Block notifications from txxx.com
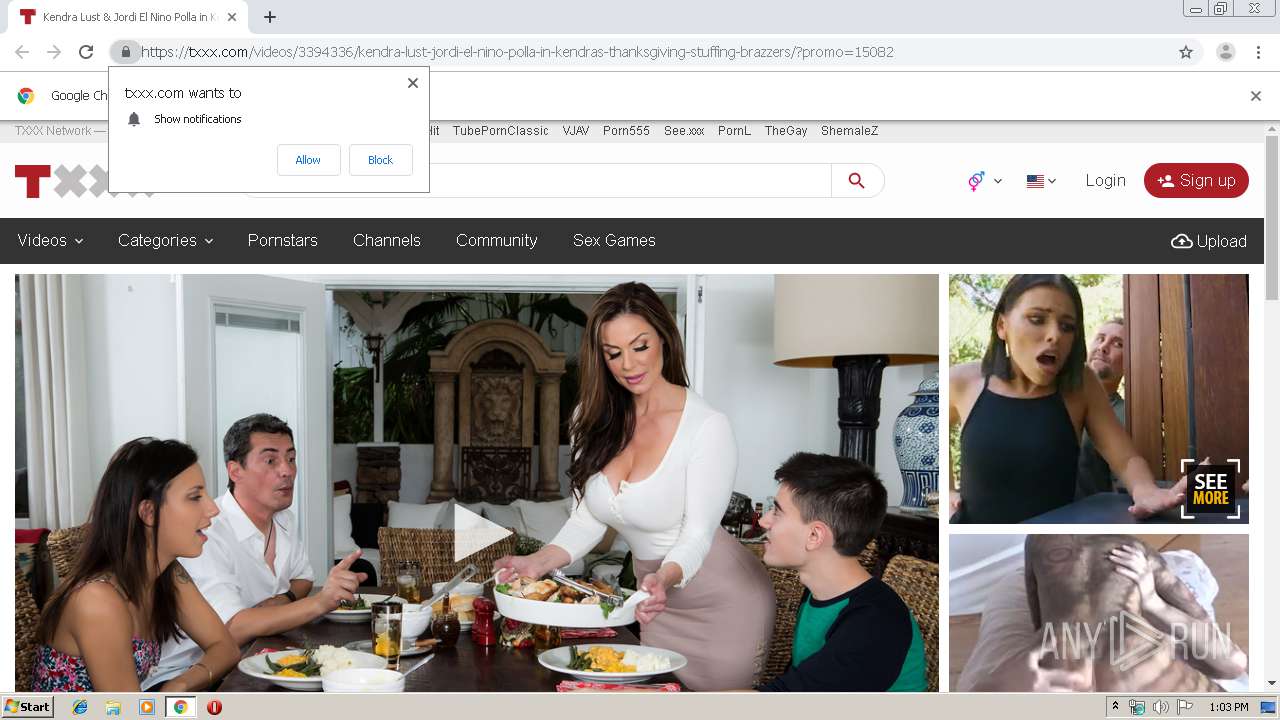This screenshot has width=1280, height=720. click(380, 160)
